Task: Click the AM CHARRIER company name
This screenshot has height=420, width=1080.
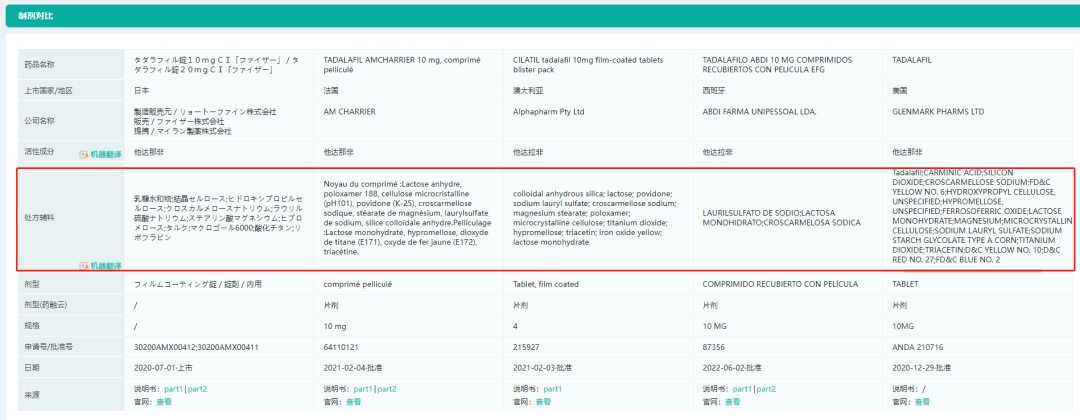Action: (349, 112)
